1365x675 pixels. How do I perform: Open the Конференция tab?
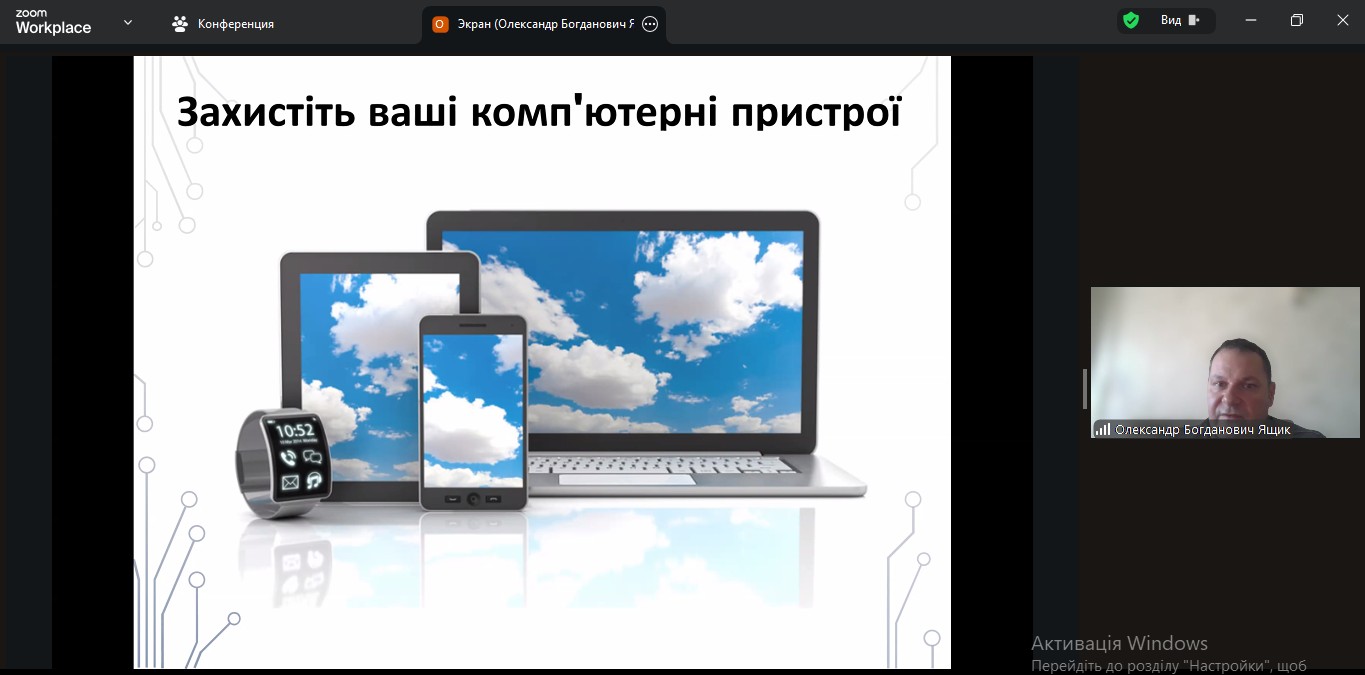(223, 23)
